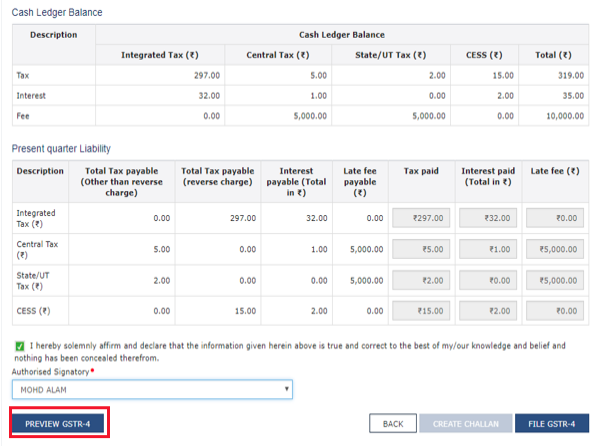
Task: Click Cash Ledger Tax total 319.00
Action: click(x=571, y=75)
